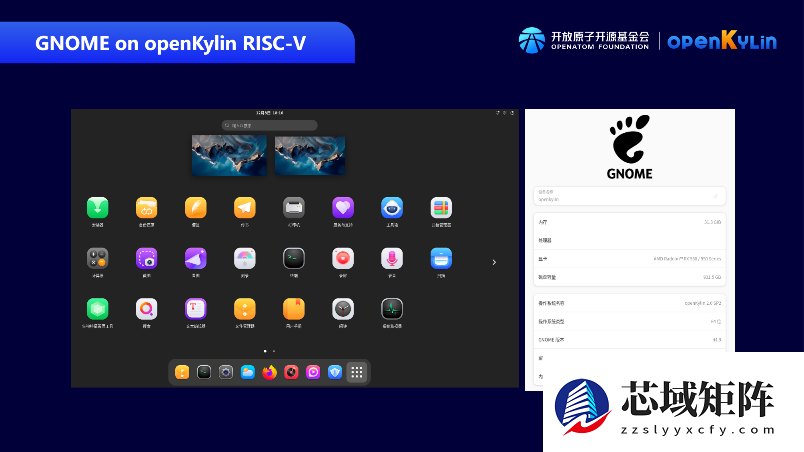This screenshot has height=452, width=804.
Task: Select the second workspace thumbnail
Action: [x=310, y=155]
